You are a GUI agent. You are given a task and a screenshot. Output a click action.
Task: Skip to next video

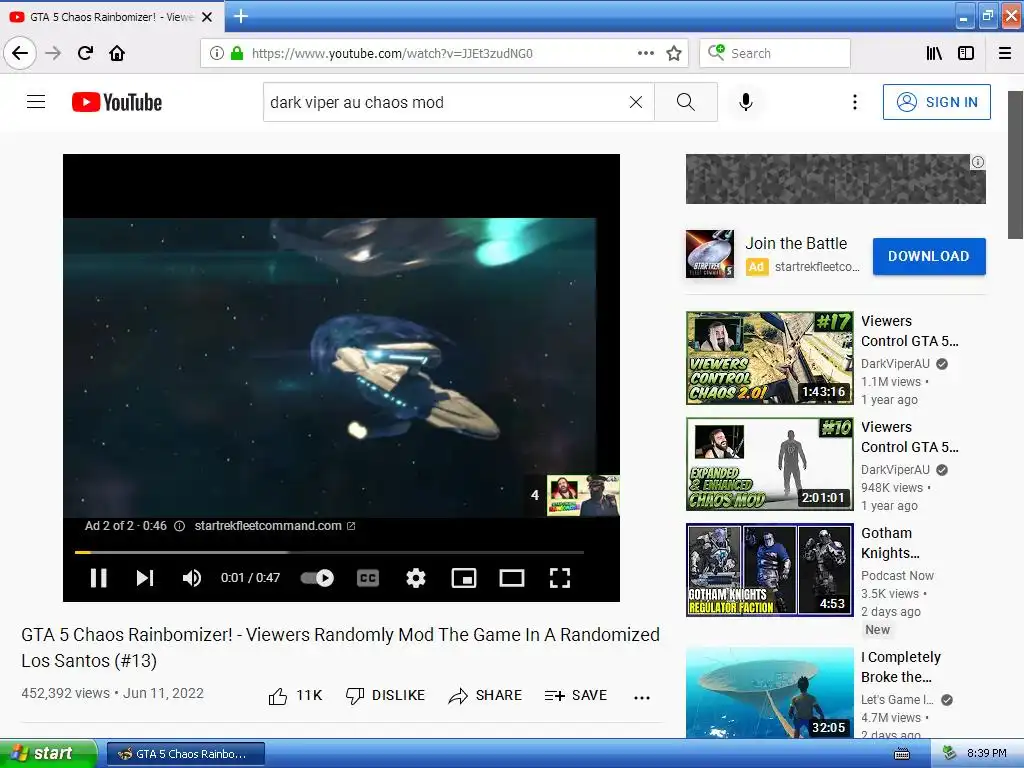pos(145,578)
